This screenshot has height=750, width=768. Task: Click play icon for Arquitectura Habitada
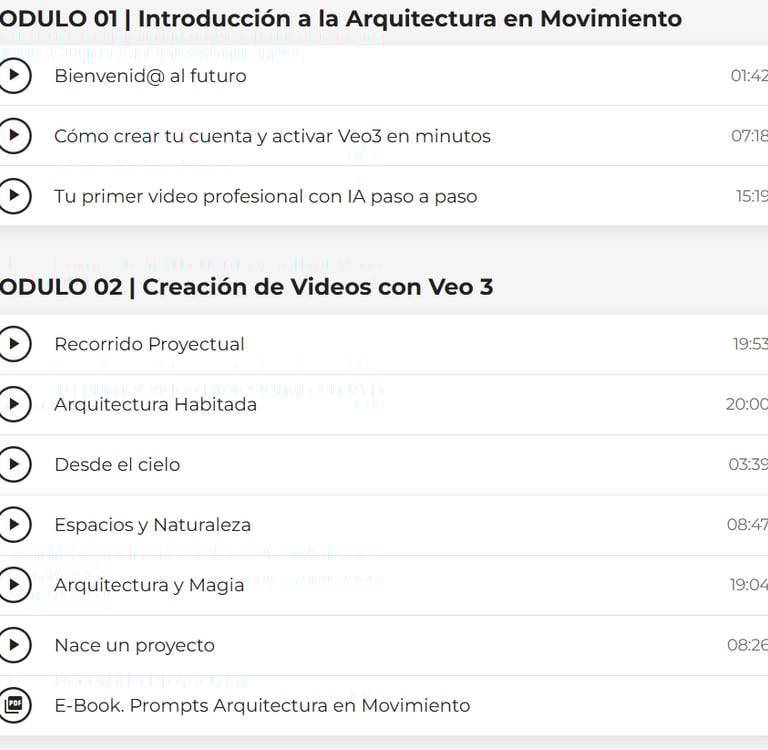point(14,404)
